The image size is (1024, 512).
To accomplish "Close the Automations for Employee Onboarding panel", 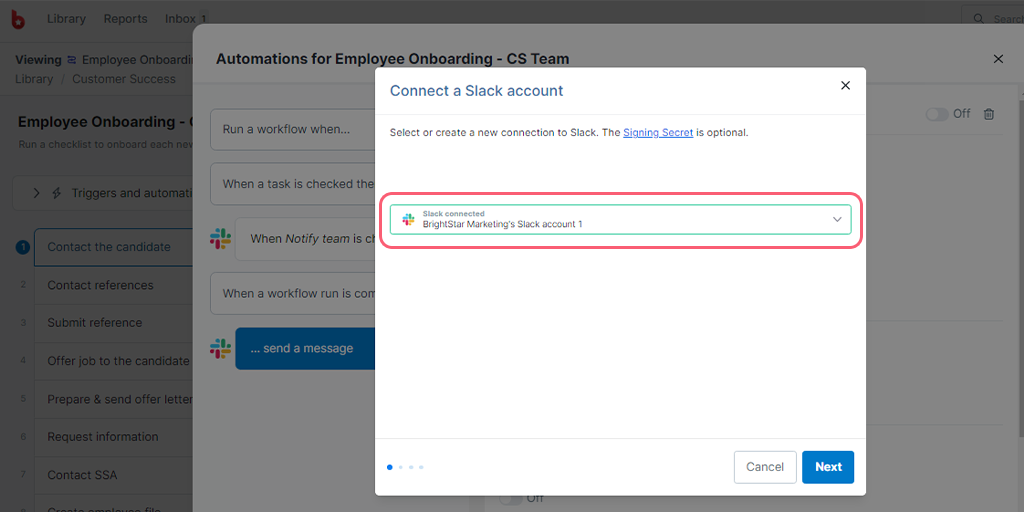I will [x=998, y=59].
